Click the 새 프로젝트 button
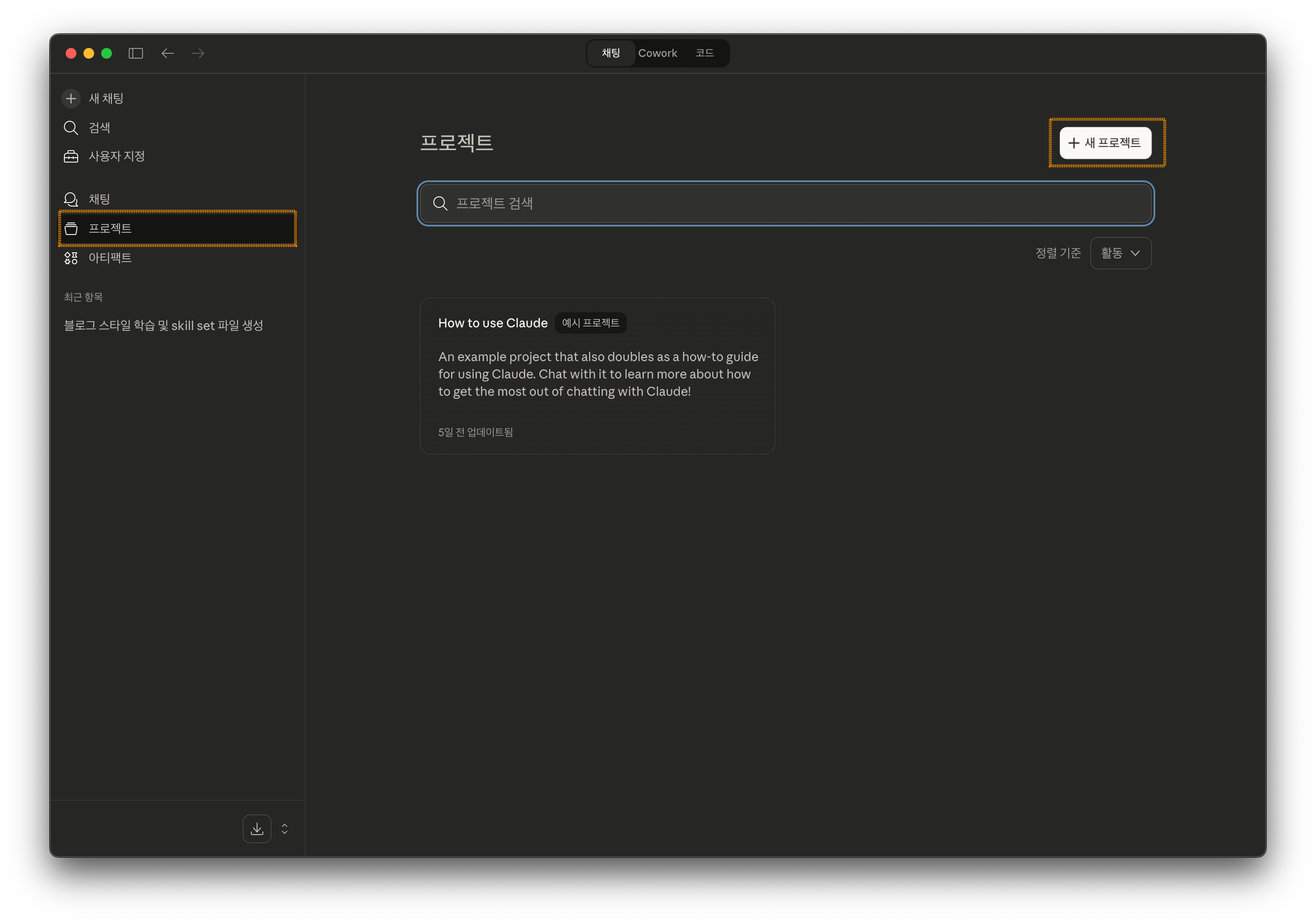The image size is (1316, 923). (x=1105, y=143)
